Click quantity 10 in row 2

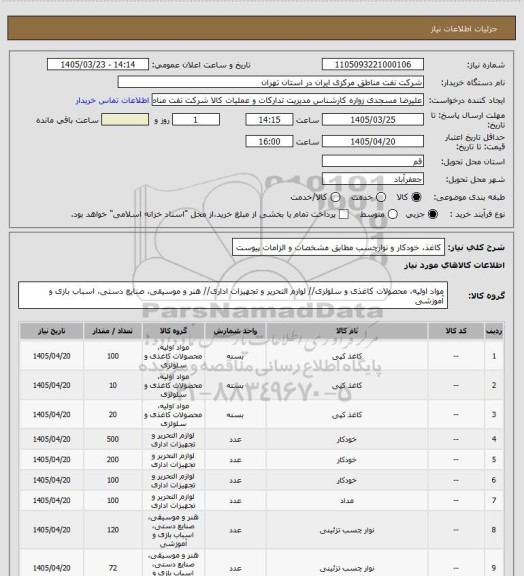112,385
